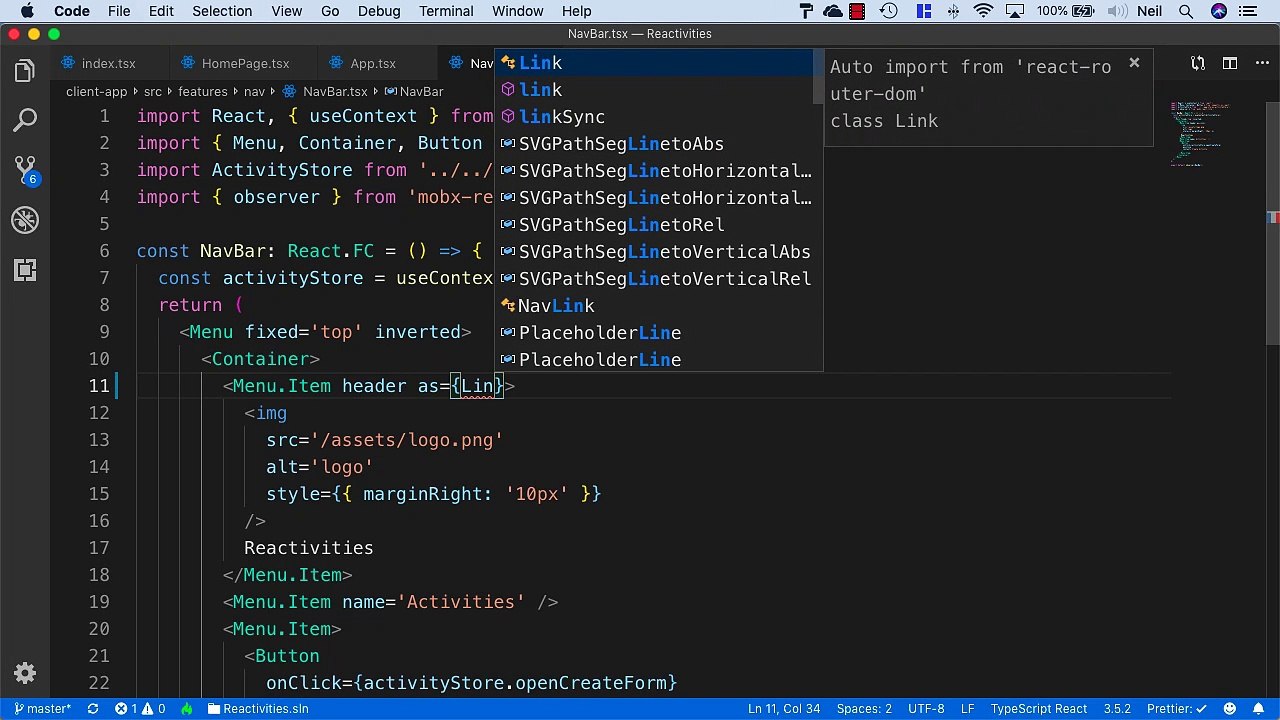Click client-app in the breadcrumb

97,91
